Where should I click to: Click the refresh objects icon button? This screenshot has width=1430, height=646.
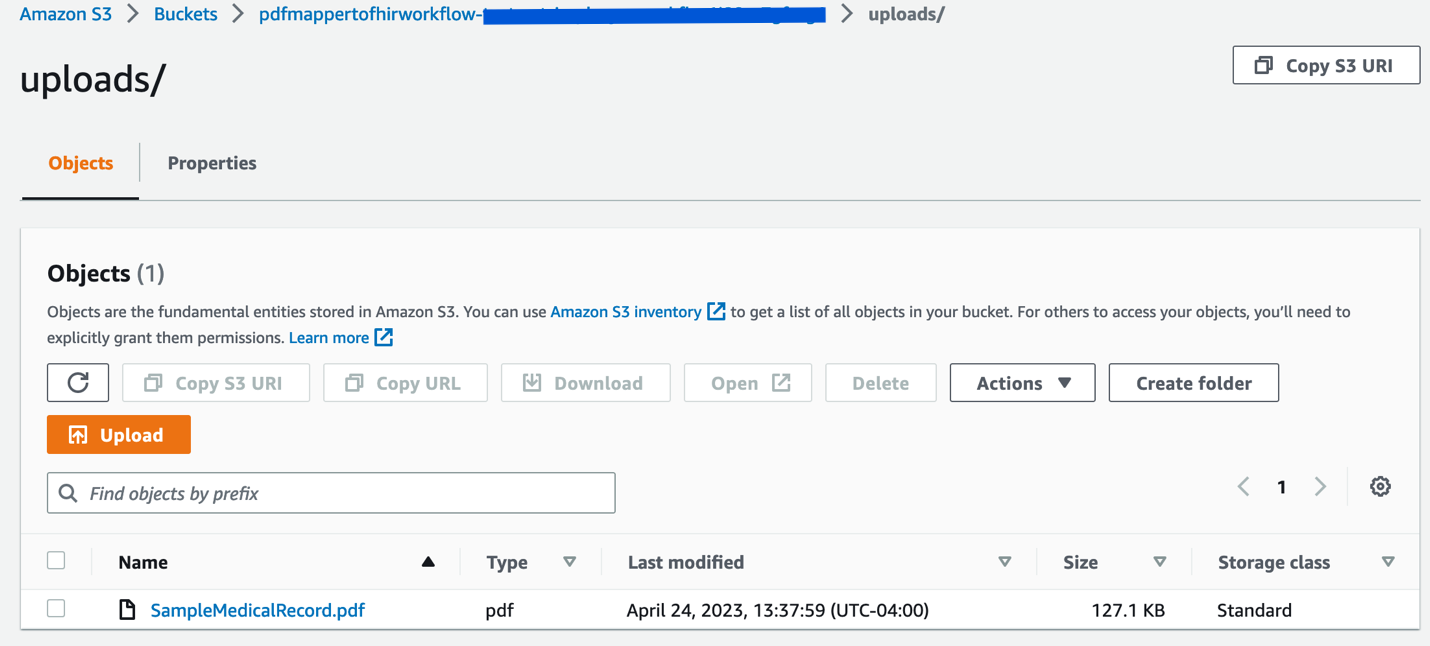click(x=78, y=383)
